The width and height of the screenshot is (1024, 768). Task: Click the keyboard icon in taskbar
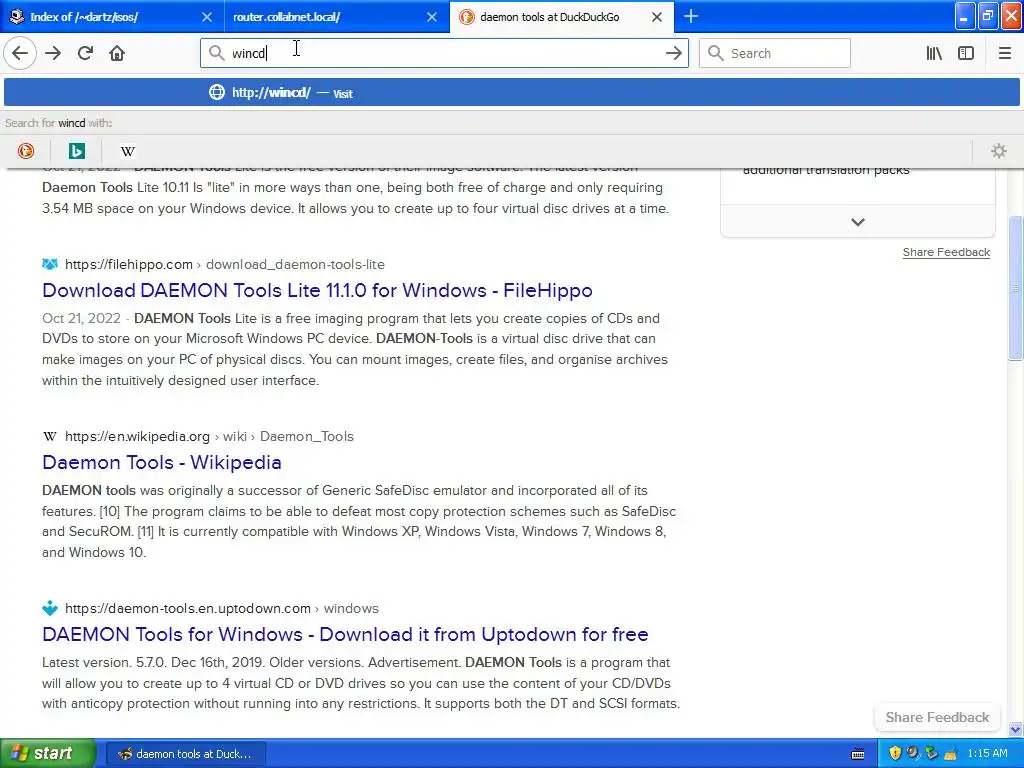pos(858,754)
